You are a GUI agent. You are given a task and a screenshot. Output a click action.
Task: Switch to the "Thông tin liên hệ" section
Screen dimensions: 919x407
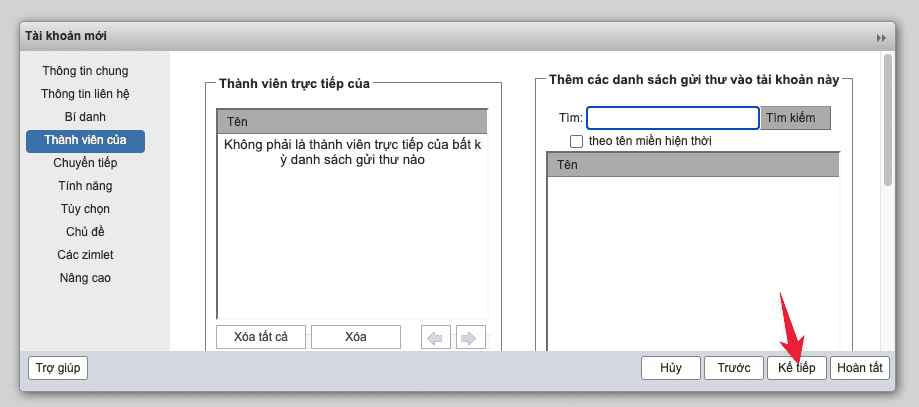pos(85,94)
